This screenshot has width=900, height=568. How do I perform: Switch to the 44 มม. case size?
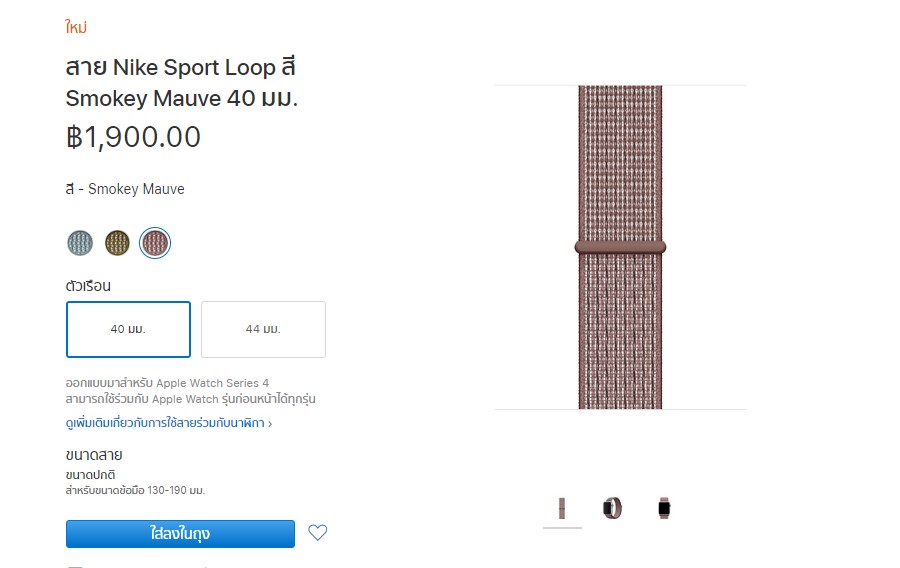pyautogui.click(x=263, y=329)
